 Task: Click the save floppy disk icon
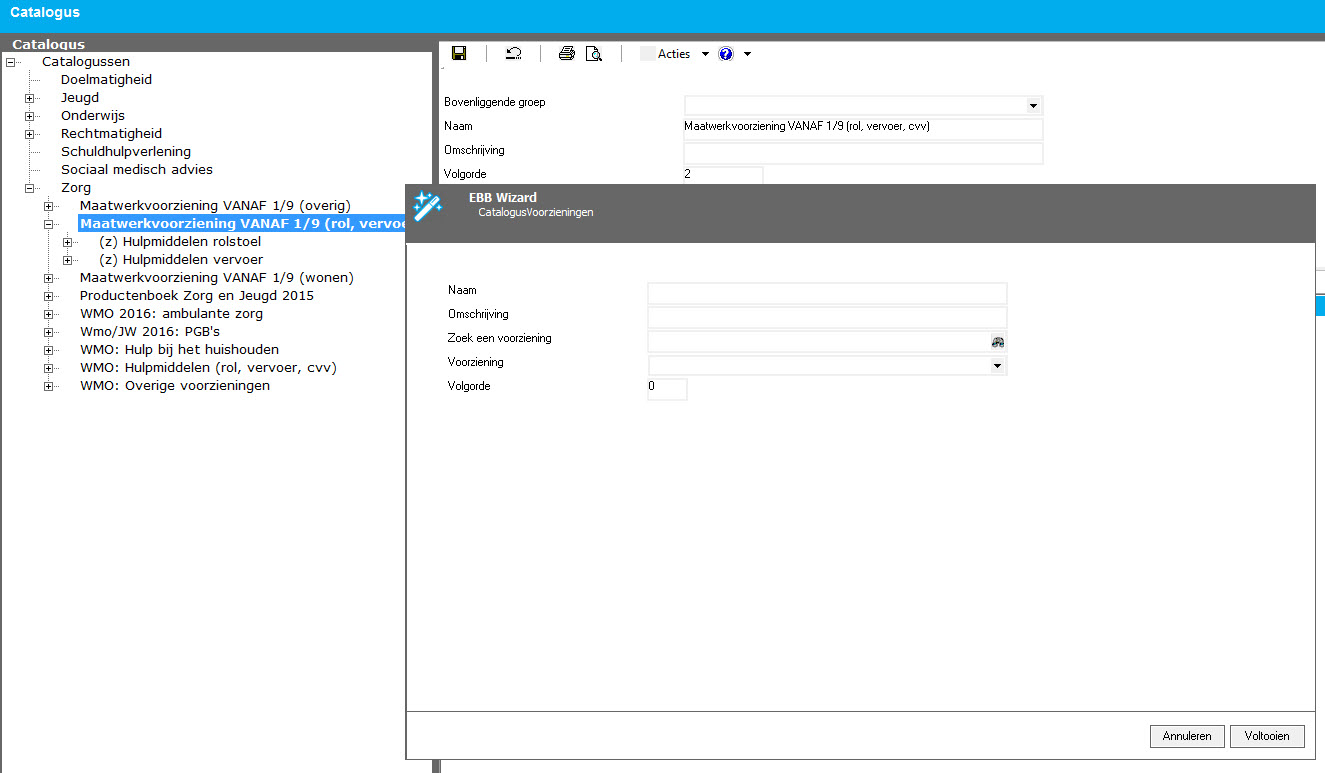click(x=459, y=54)
